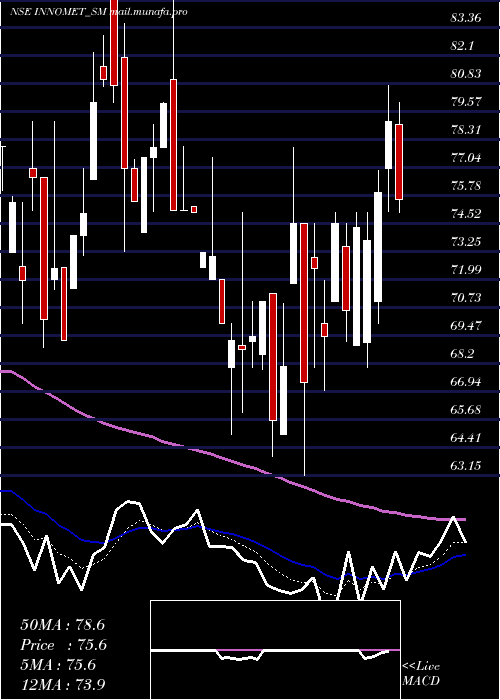Click the 71.99 price axis label

pyautogui.click(x=466, y=270)
